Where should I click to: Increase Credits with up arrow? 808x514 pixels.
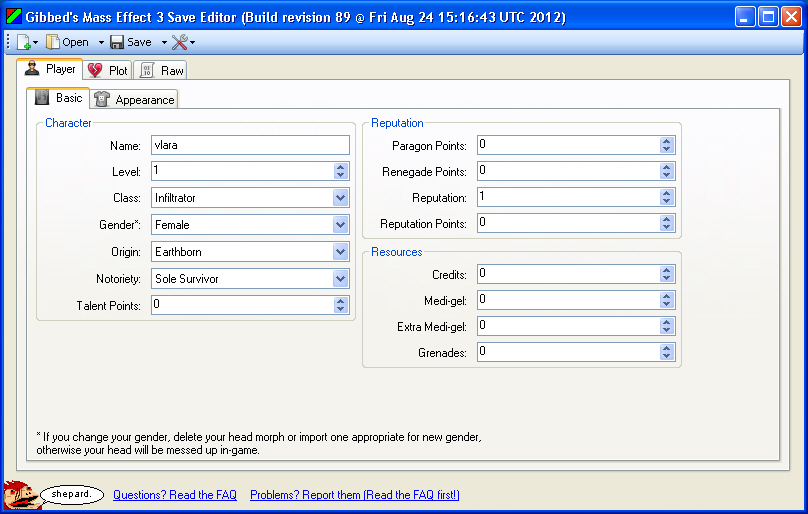(667, 270)
